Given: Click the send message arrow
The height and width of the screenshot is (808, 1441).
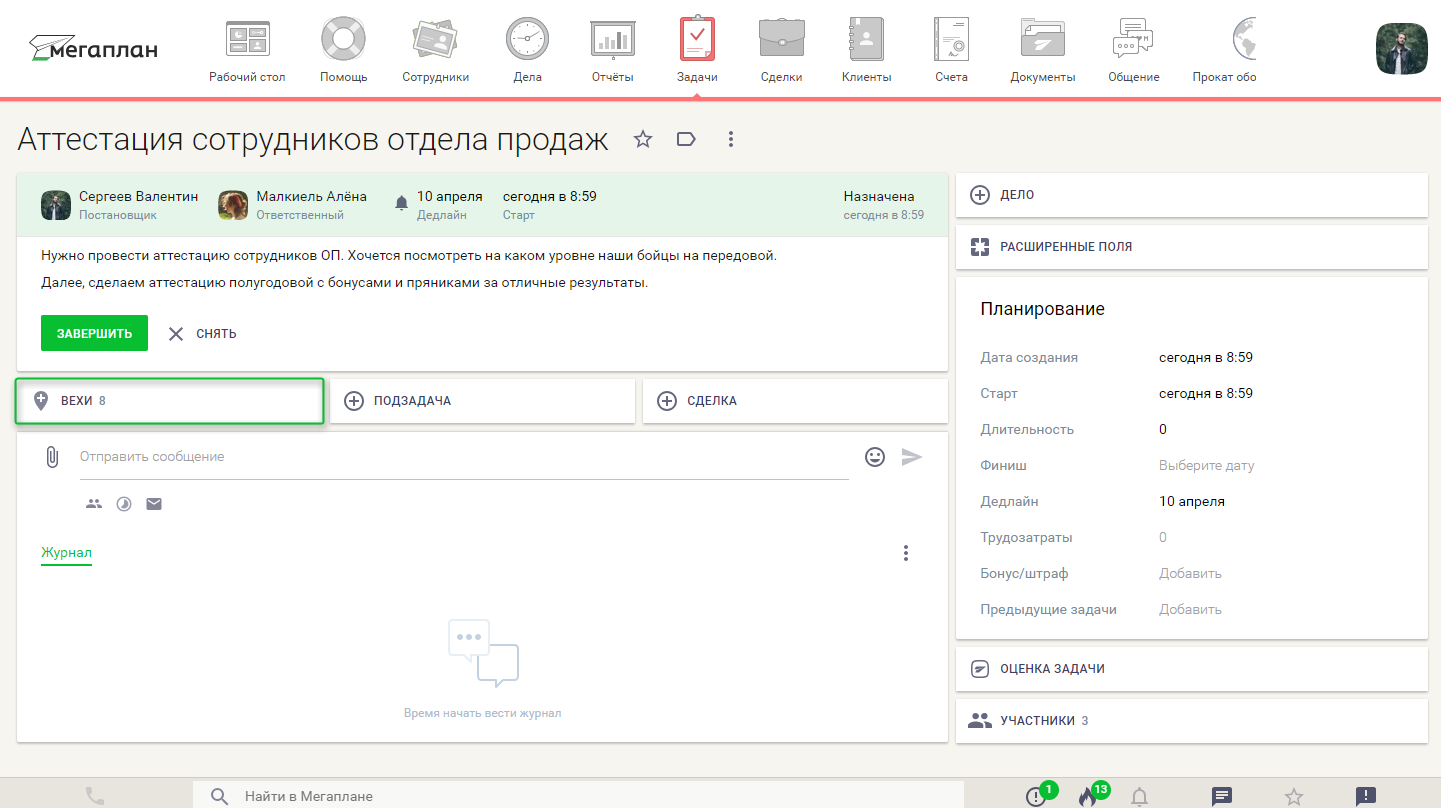Looking at the screenshot, I should pos(911,457).
